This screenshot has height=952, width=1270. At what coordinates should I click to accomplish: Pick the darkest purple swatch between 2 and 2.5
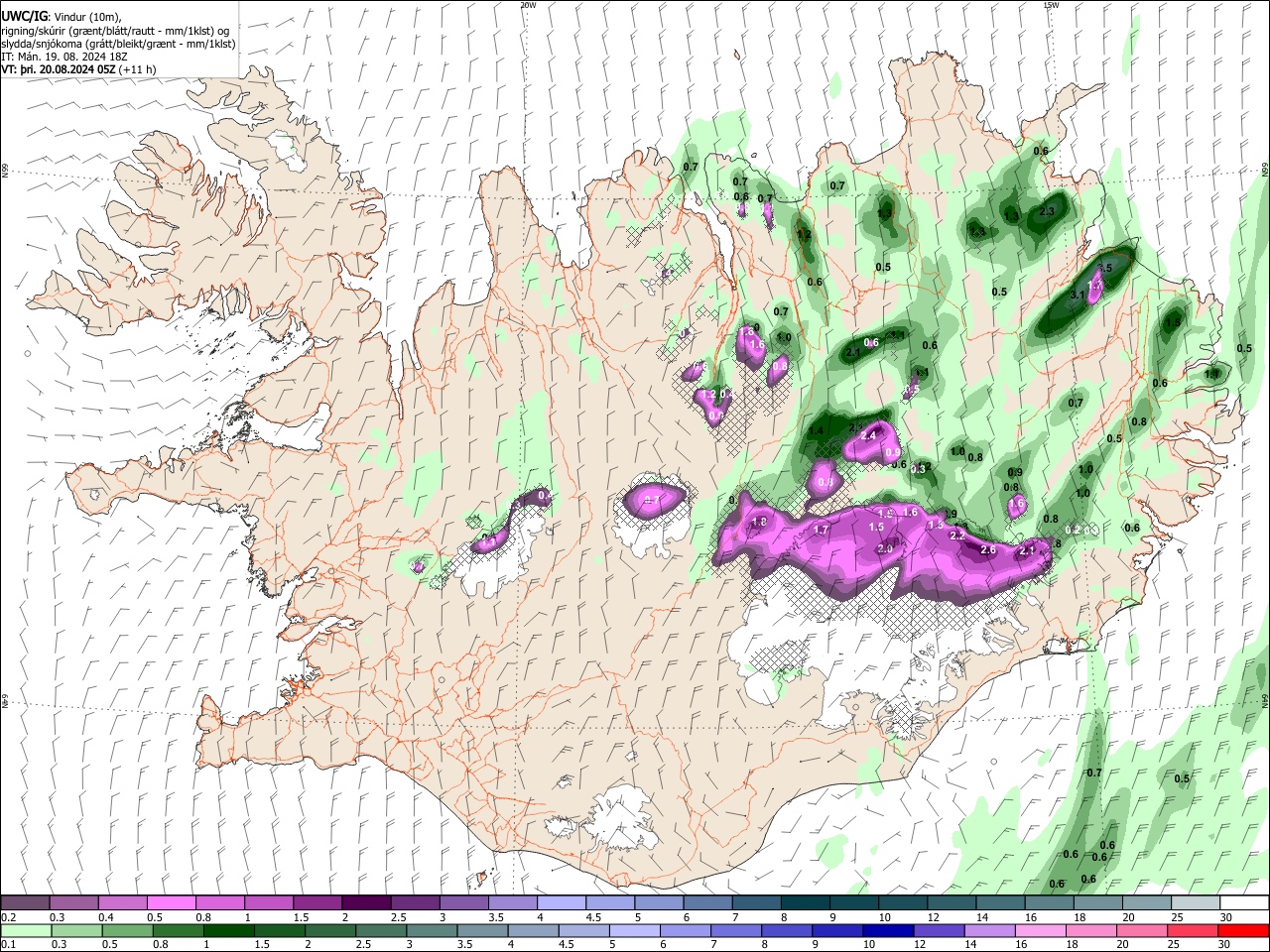tap(365, 903)
